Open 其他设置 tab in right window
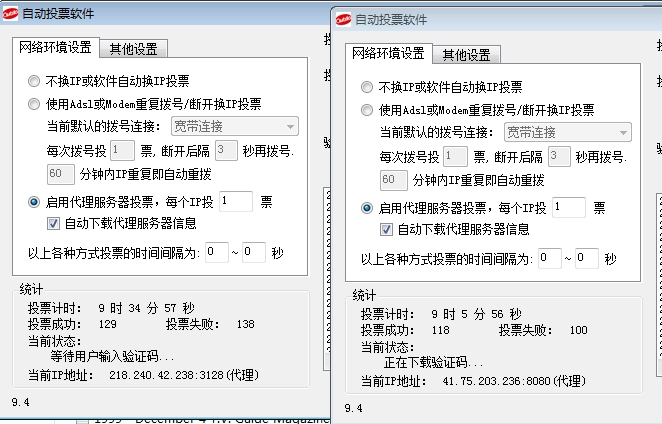 [x=467, y=54]
